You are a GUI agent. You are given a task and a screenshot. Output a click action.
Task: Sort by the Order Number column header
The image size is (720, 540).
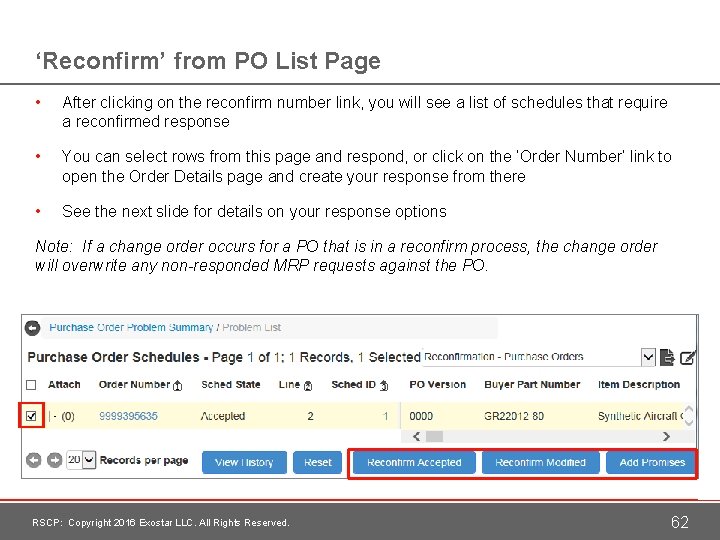click(x=134, y=384)
